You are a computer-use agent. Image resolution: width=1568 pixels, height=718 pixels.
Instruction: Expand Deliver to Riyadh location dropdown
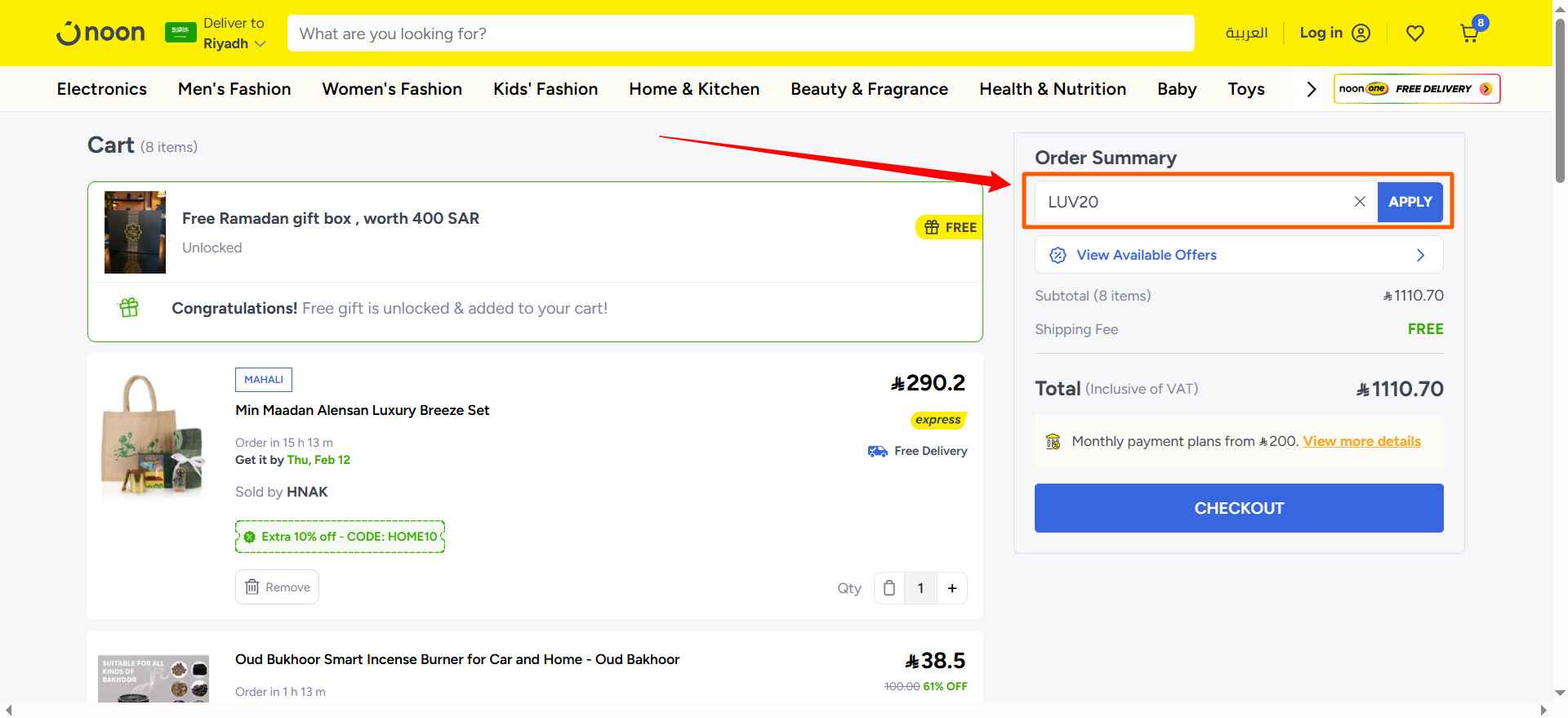click(234, 33)
